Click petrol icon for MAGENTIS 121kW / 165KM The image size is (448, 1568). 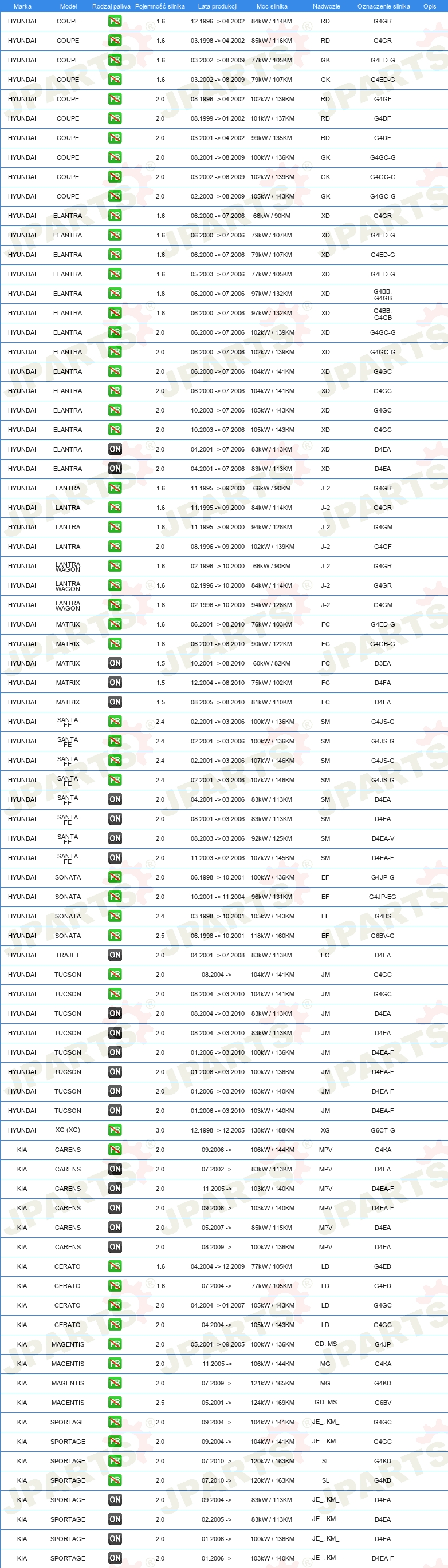pyautogui.click(x=115, y=1383)
